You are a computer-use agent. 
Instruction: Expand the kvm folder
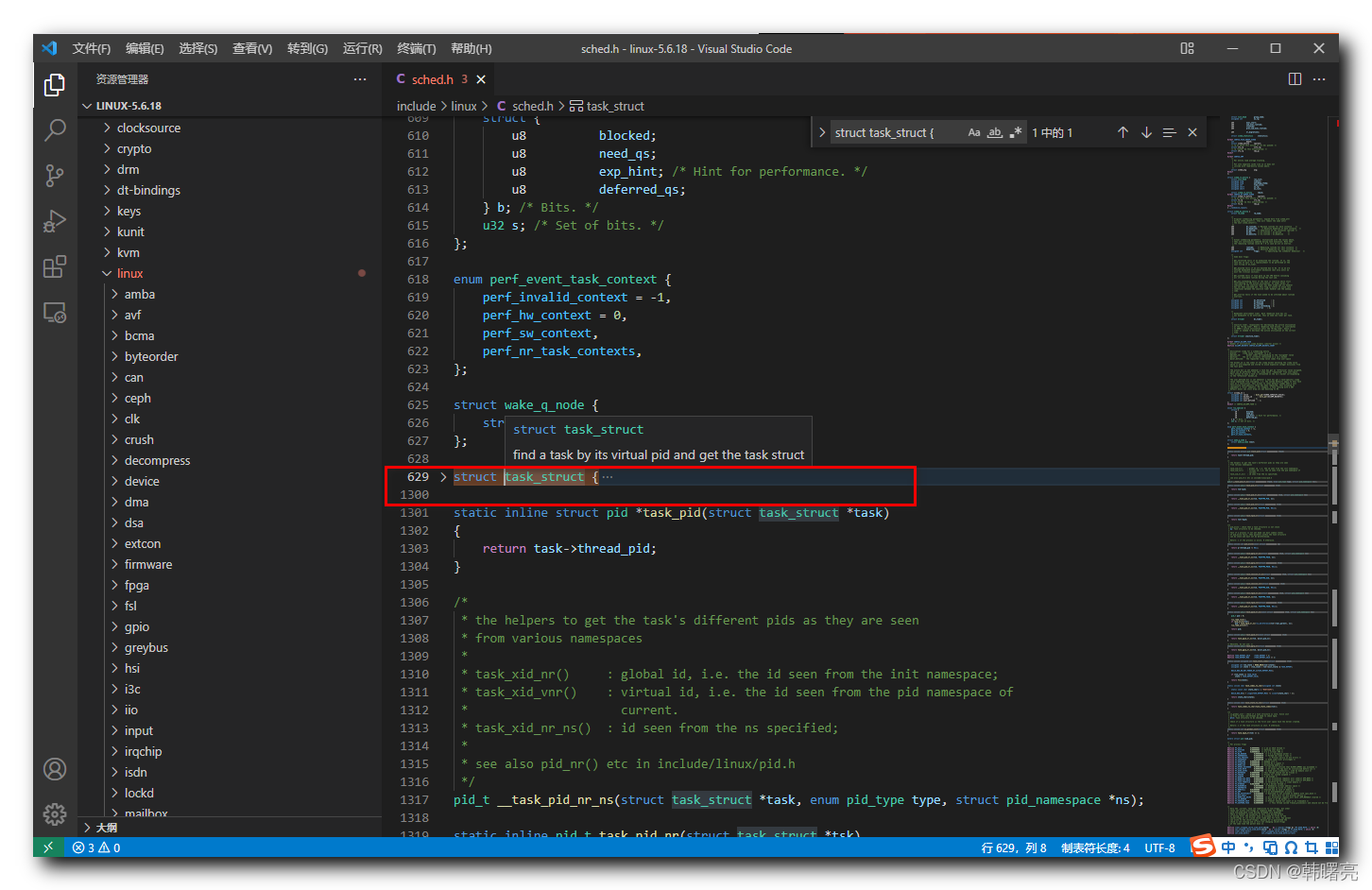tap(129, 252)
